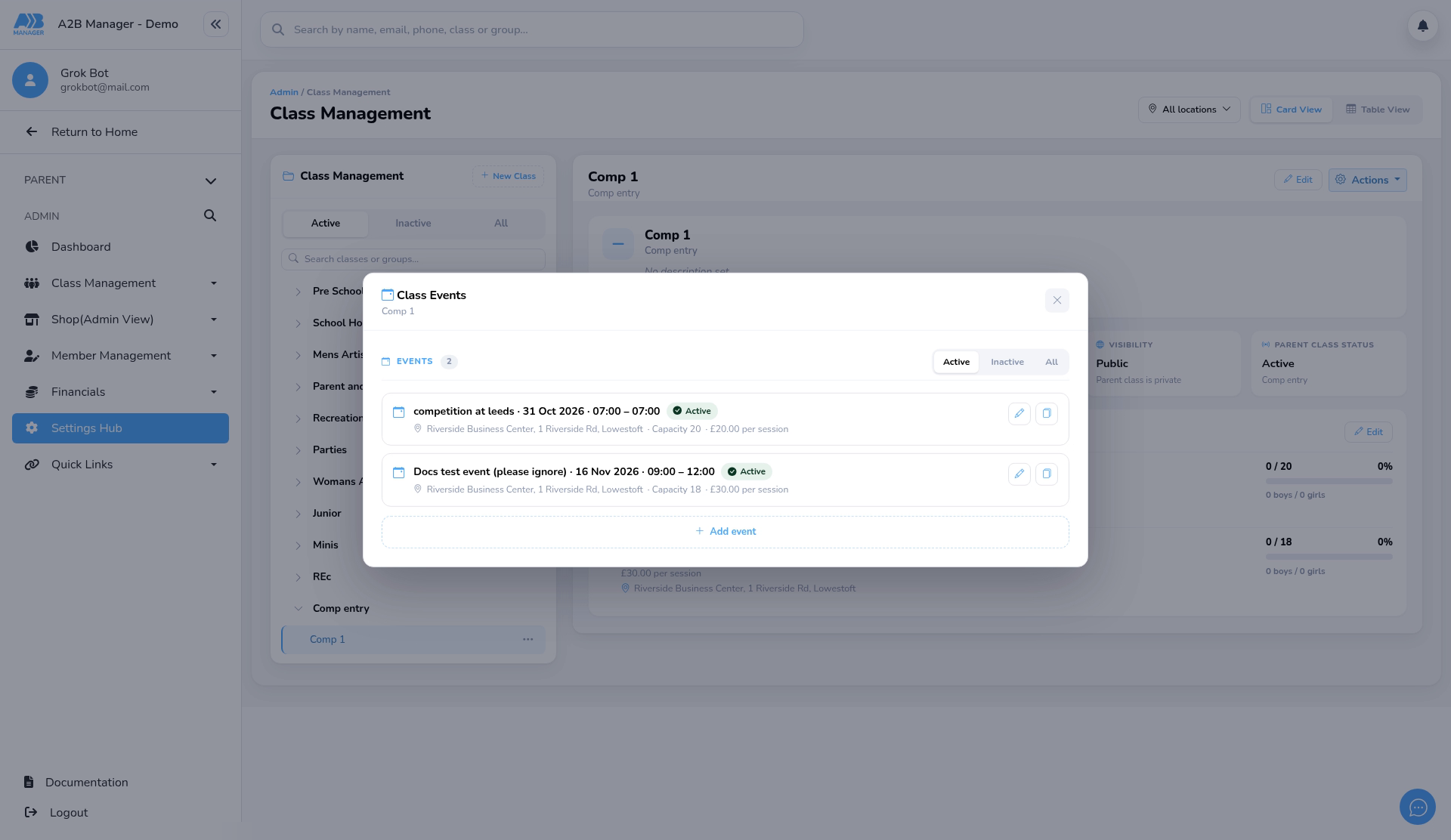The width and height of the screenshot is (1451, 840).
Task: Edit the competition at leeds event
Action: point(1019,413)
